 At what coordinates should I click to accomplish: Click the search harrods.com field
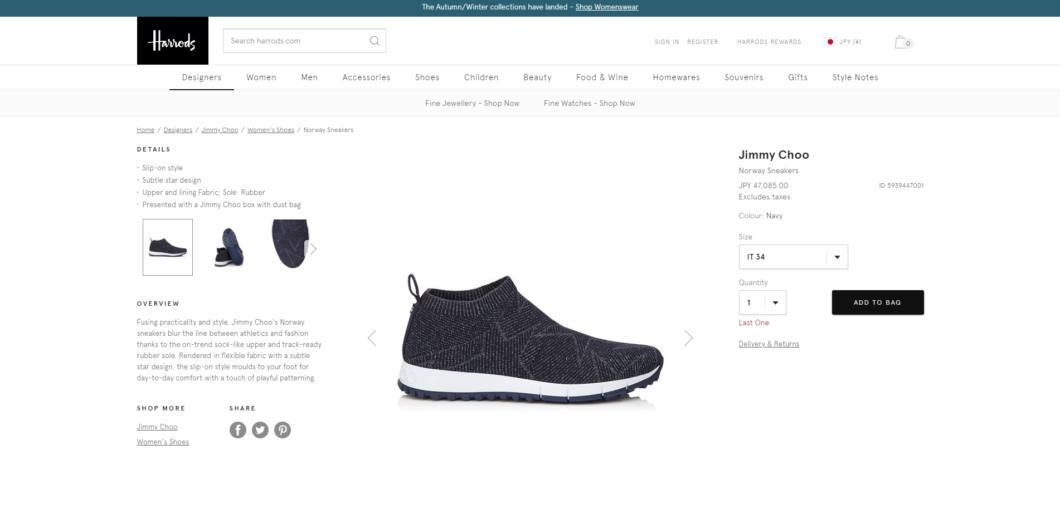click(304, 41)
